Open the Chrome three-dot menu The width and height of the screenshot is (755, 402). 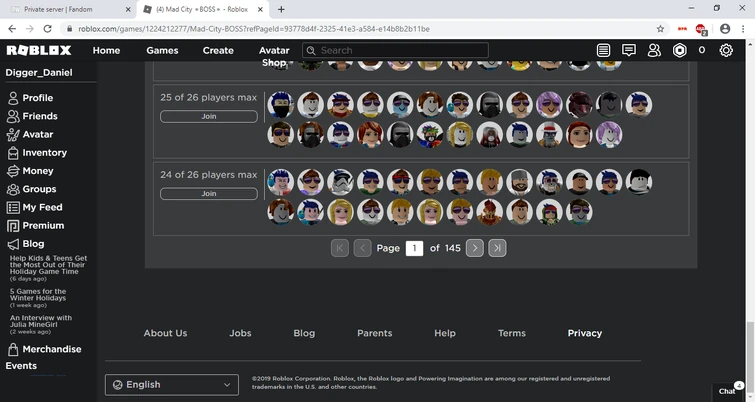point(743,29)
